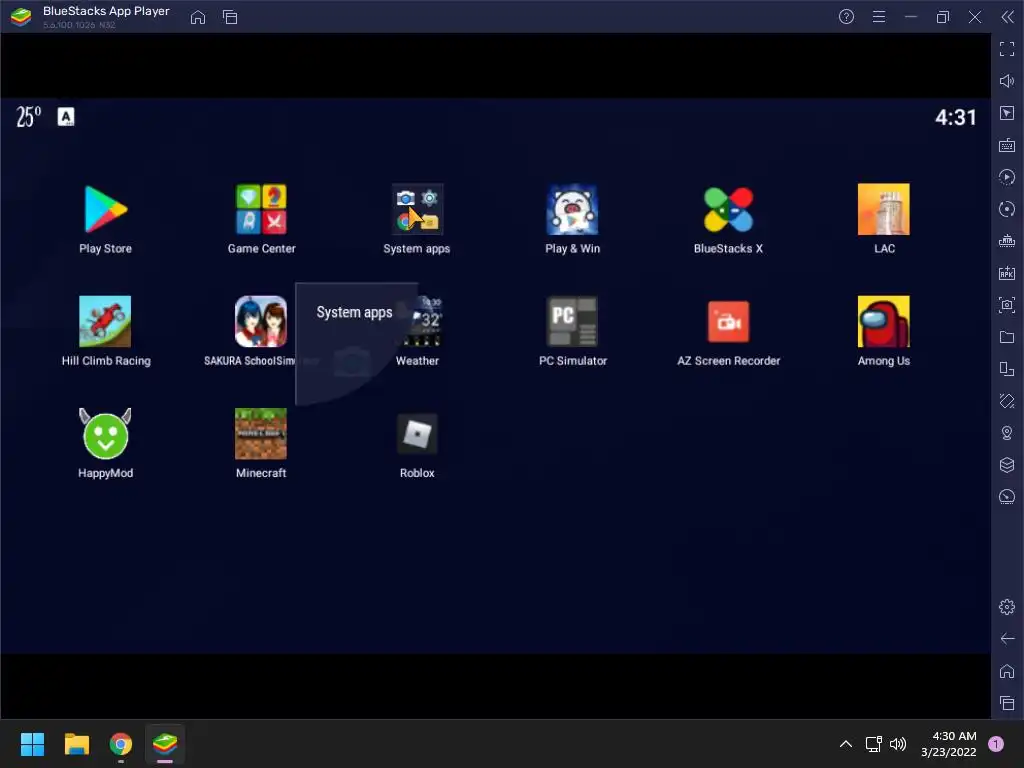
Task: Collapse the BlueStacks side toolbar
Action: tap(1008, 17)
